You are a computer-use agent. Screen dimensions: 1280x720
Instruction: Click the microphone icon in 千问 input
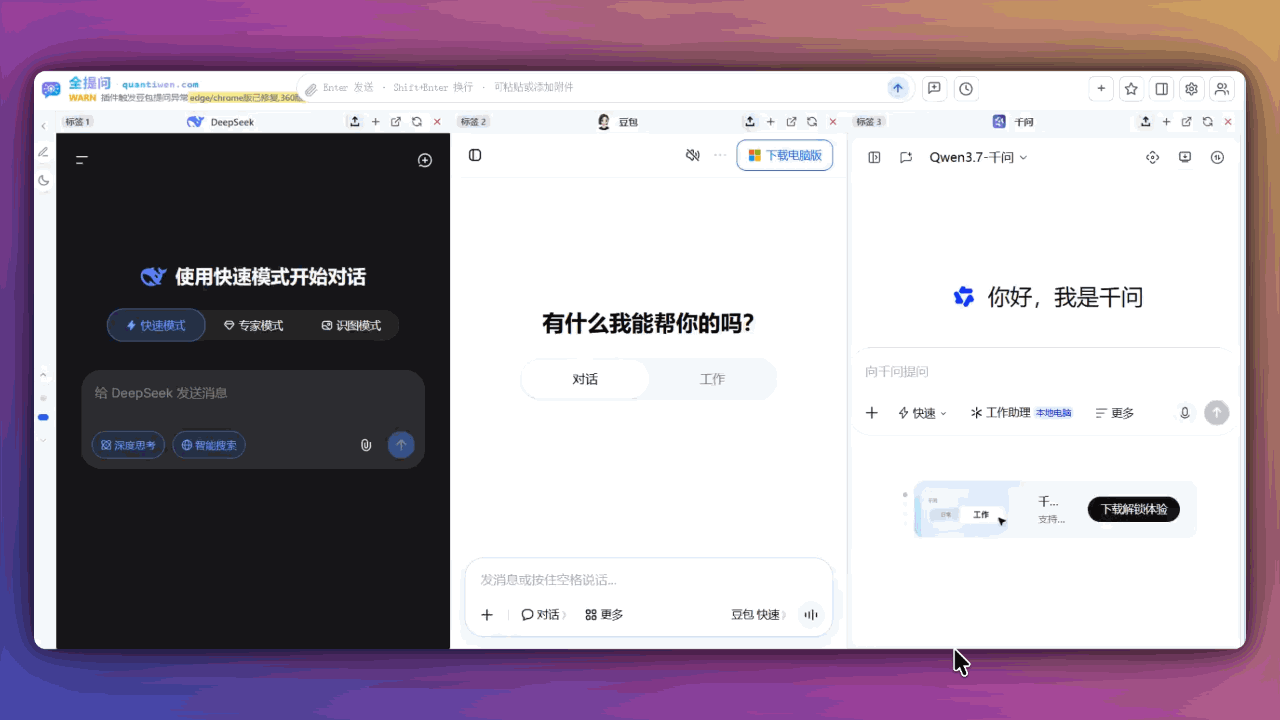click(x=1185, y=413)
